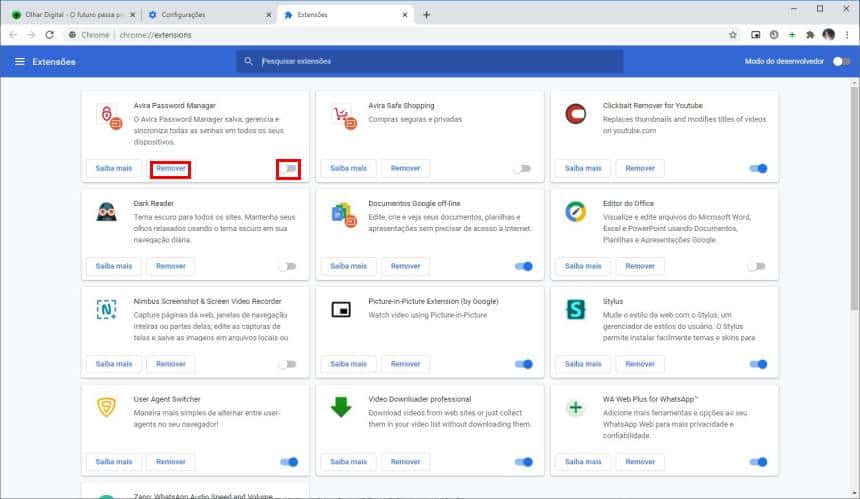Open Chrome's three-dot menu
This screenshot has width=860, height=499.
(847, 35)
